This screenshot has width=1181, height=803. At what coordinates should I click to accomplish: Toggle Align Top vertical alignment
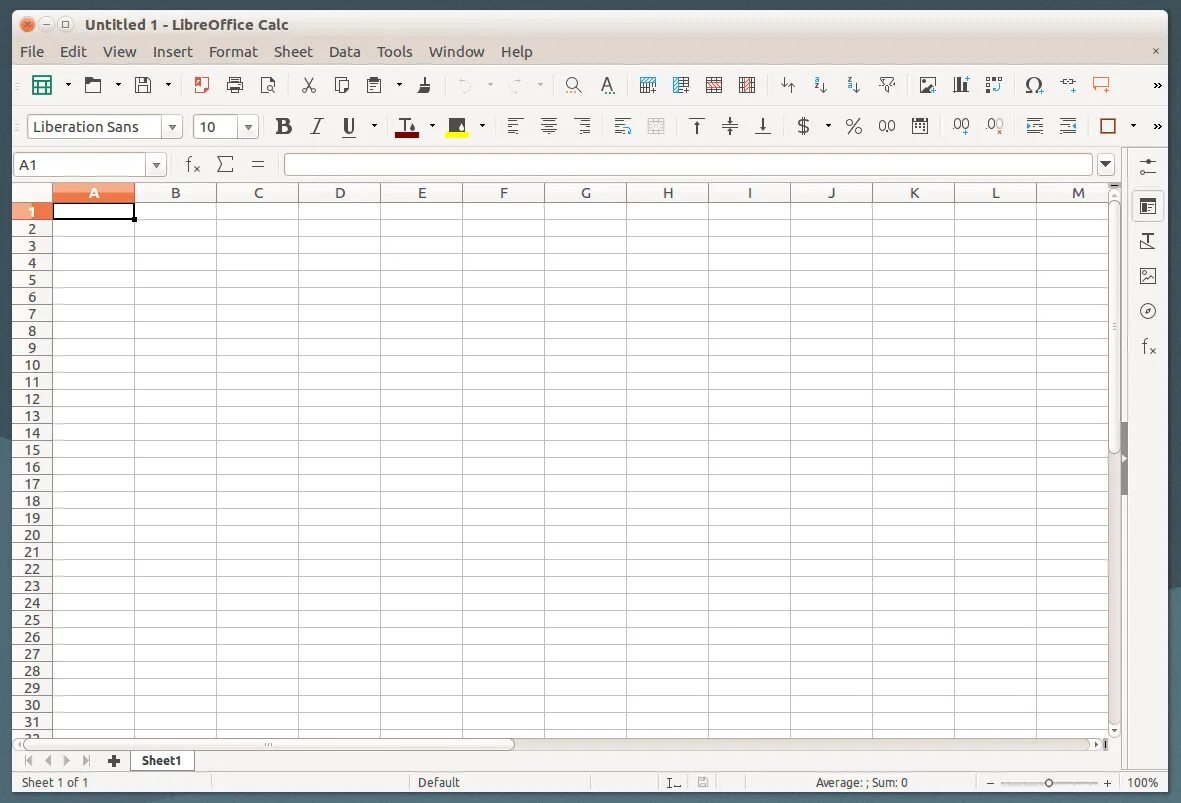697,127
